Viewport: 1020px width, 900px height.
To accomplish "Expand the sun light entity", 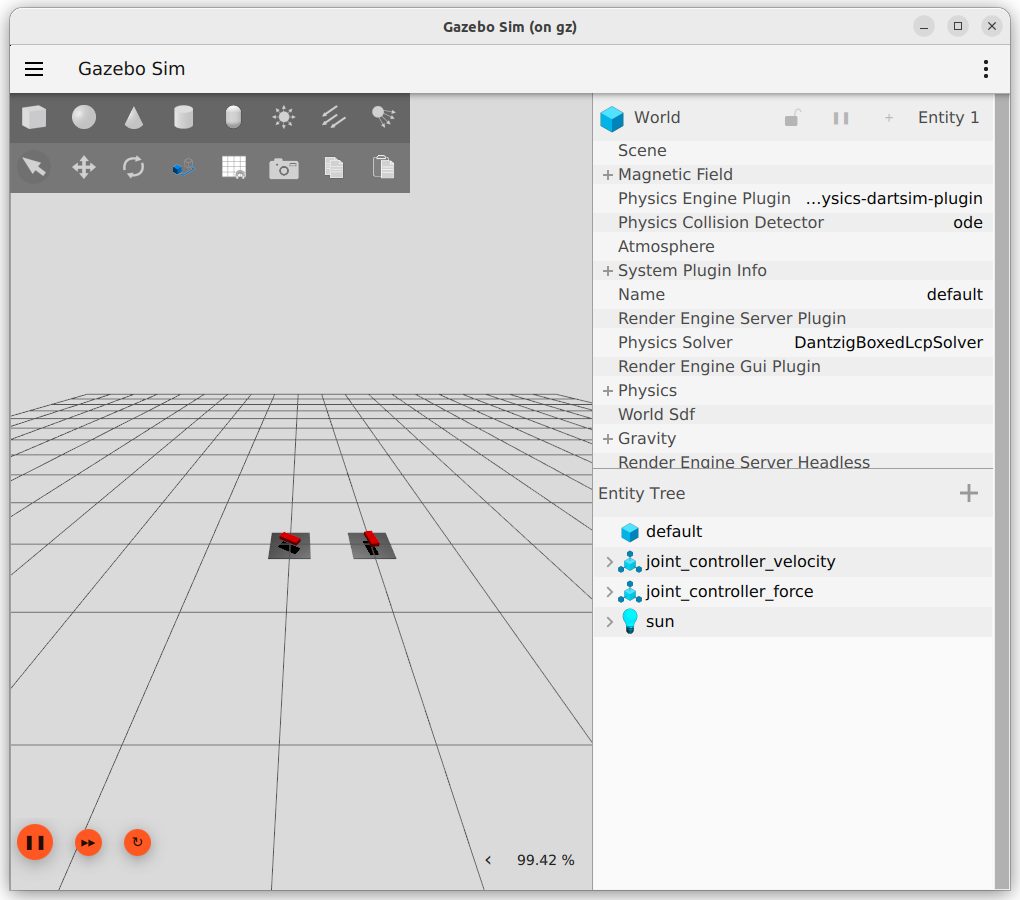I will (610, 622).
